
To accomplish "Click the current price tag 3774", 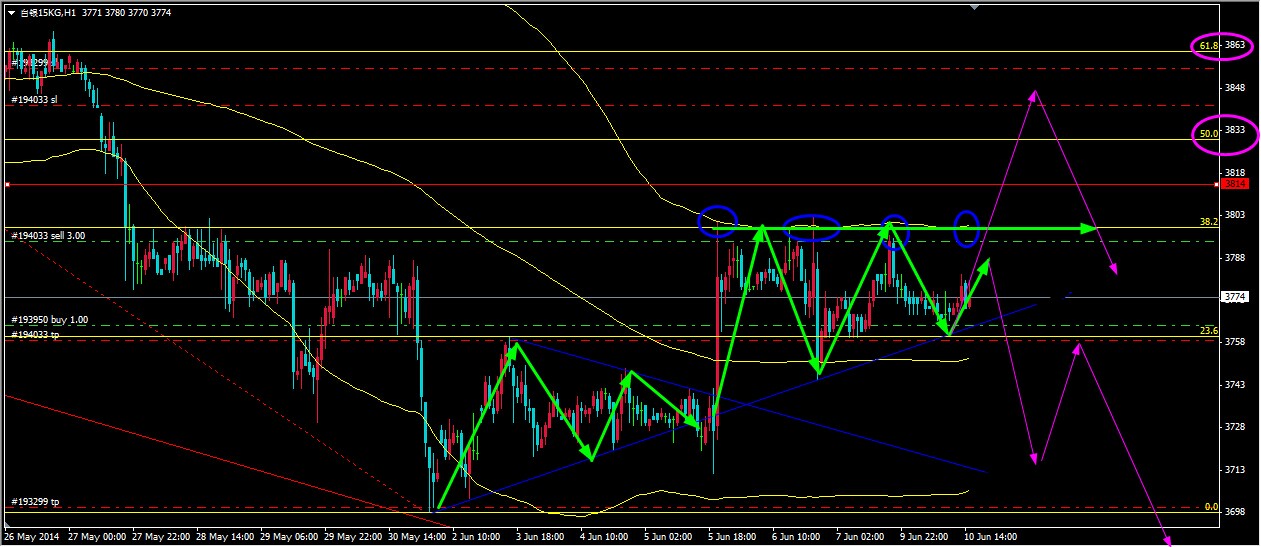I will [1236, 297].
